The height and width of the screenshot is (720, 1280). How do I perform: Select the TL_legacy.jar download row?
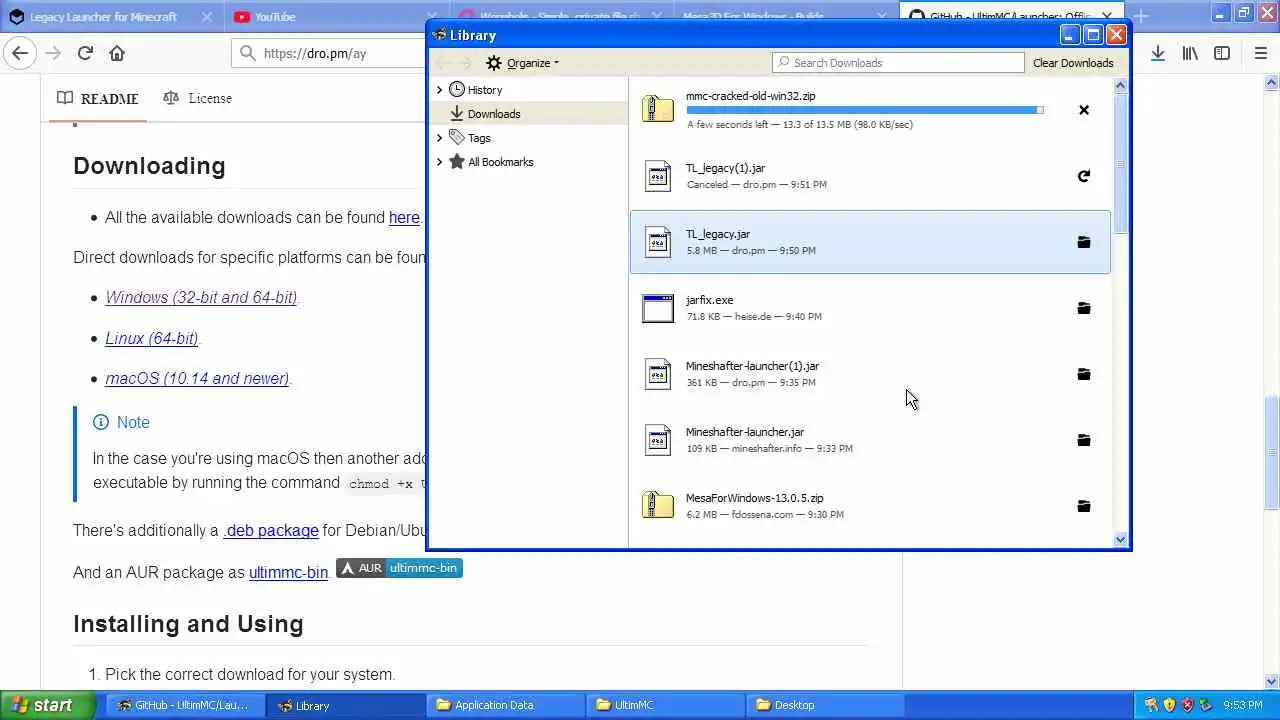tap(870, 242)
